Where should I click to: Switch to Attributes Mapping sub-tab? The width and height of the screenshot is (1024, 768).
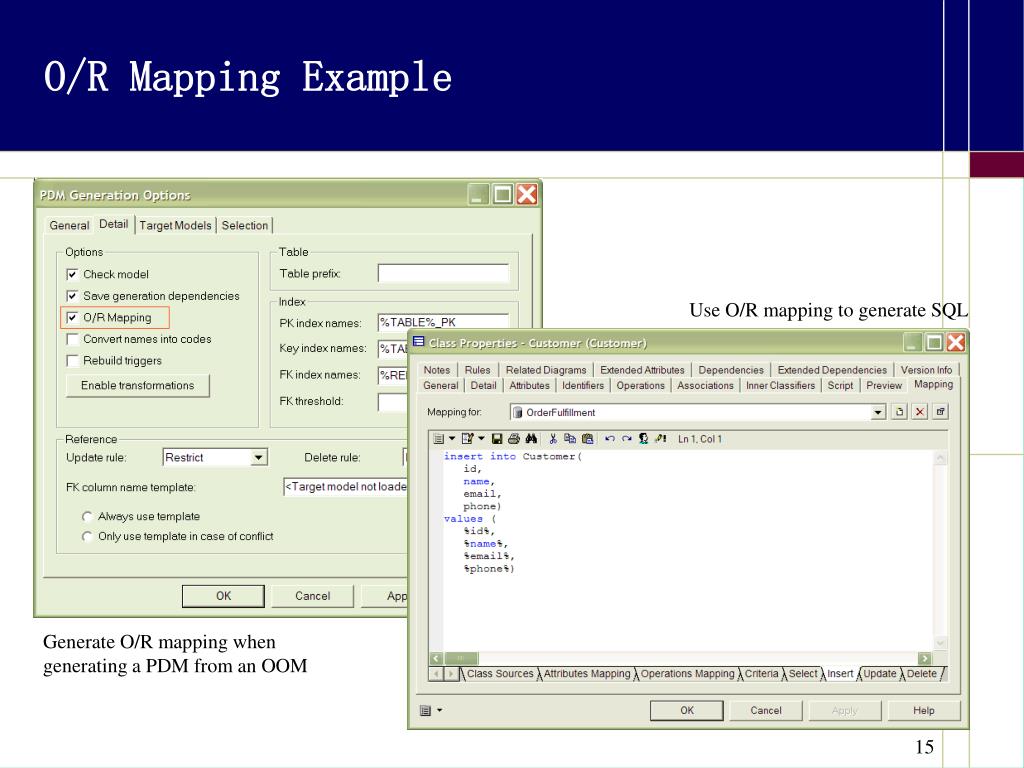[587, 673]
